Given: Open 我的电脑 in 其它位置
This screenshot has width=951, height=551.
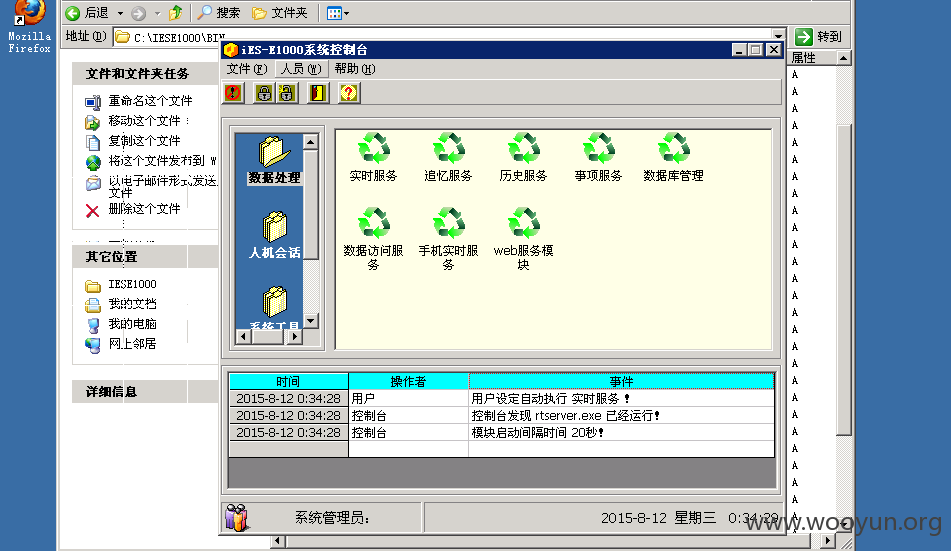Looking at the screenshot, I should click(x=132, y=323).
